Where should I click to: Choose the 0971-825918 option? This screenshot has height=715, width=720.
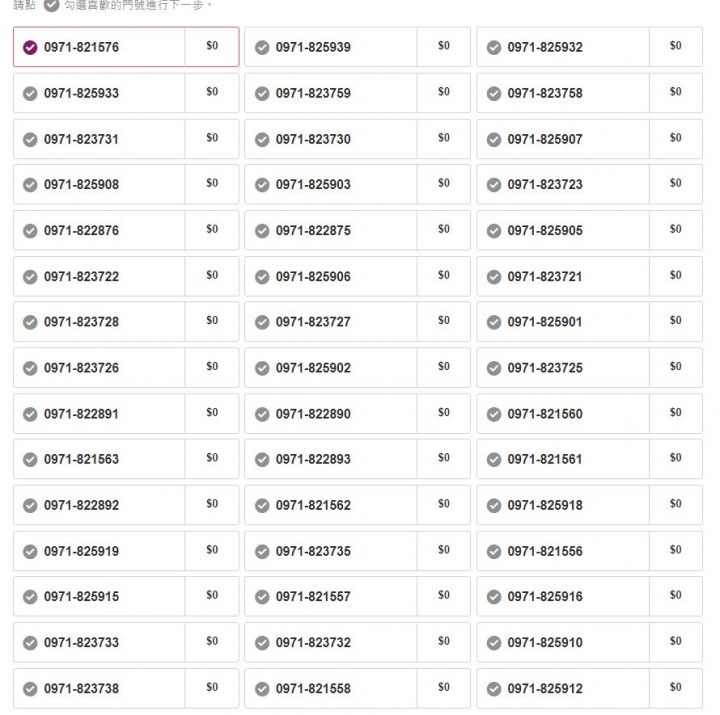[x=590, y=505]
